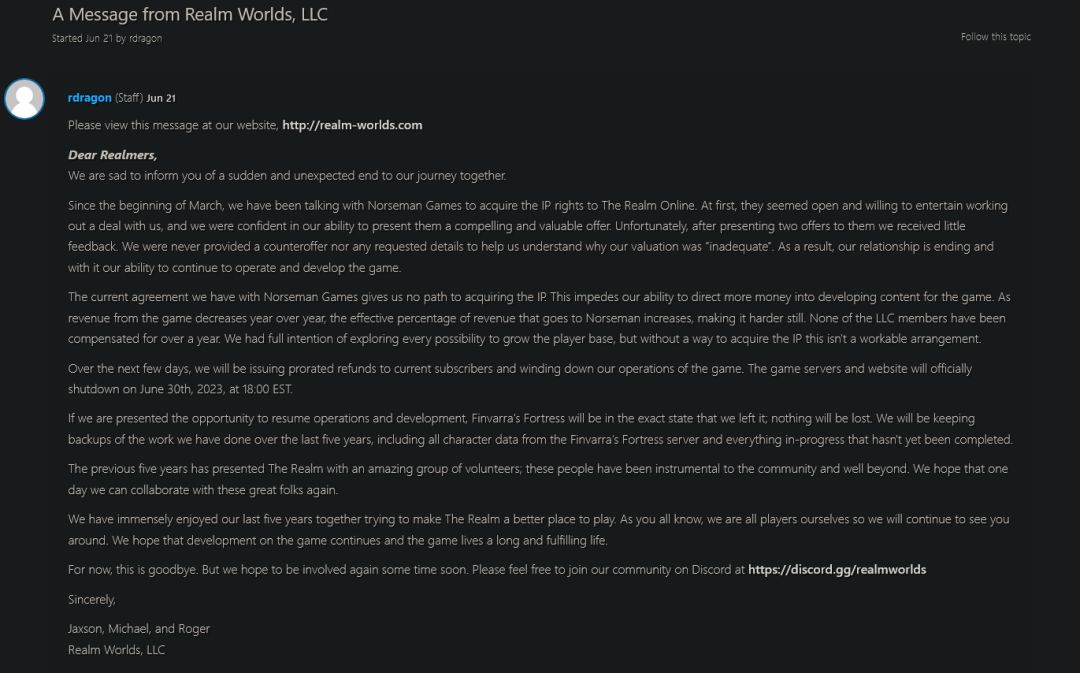Click the topic title "A Message from Realm Worlds, LLC"
Image resolution: width=1080 pixels, height=673 pixels.
[190, 15]
